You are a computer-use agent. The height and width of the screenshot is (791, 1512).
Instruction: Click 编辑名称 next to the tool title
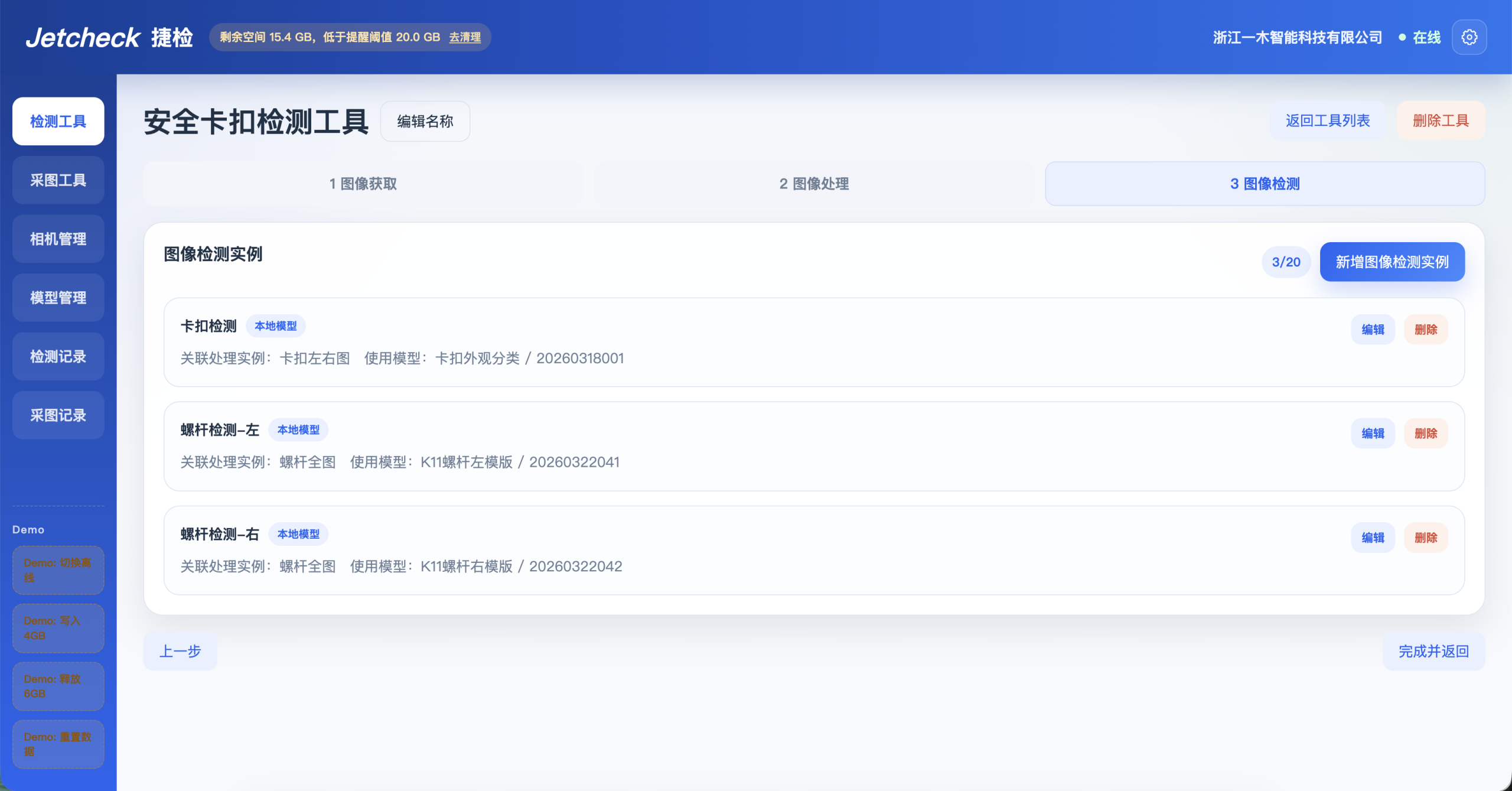(425, 121)
